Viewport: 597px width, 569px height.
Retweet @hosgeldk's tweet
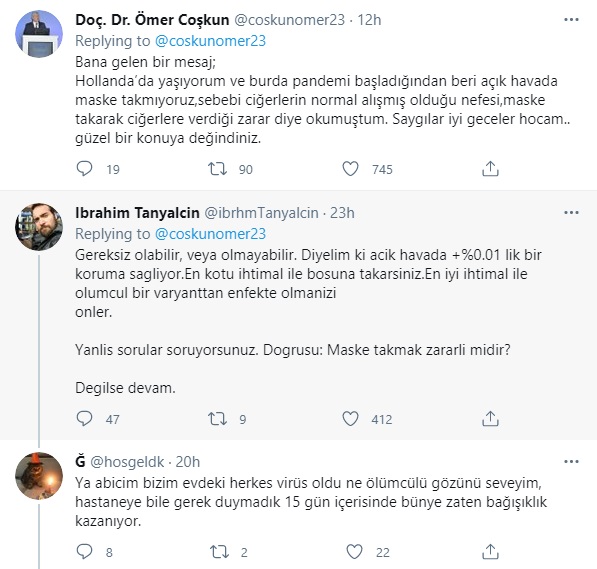coord(219,551)
